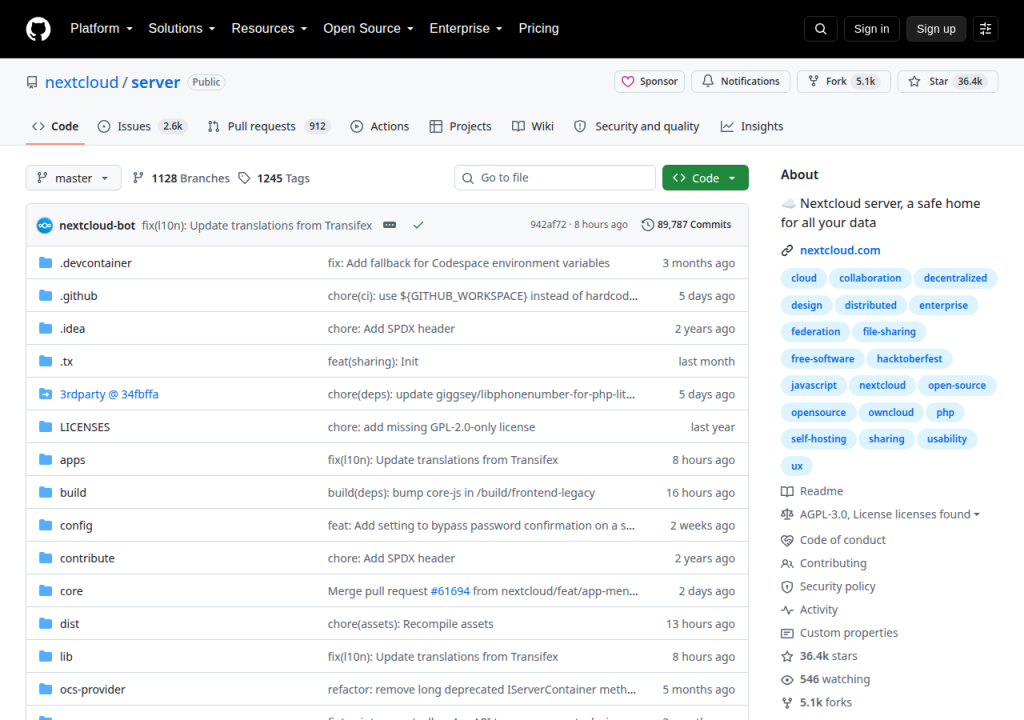Click the commit status green checkmark
The height and width of the screenshot is (720, 1024).
point(418,225)
